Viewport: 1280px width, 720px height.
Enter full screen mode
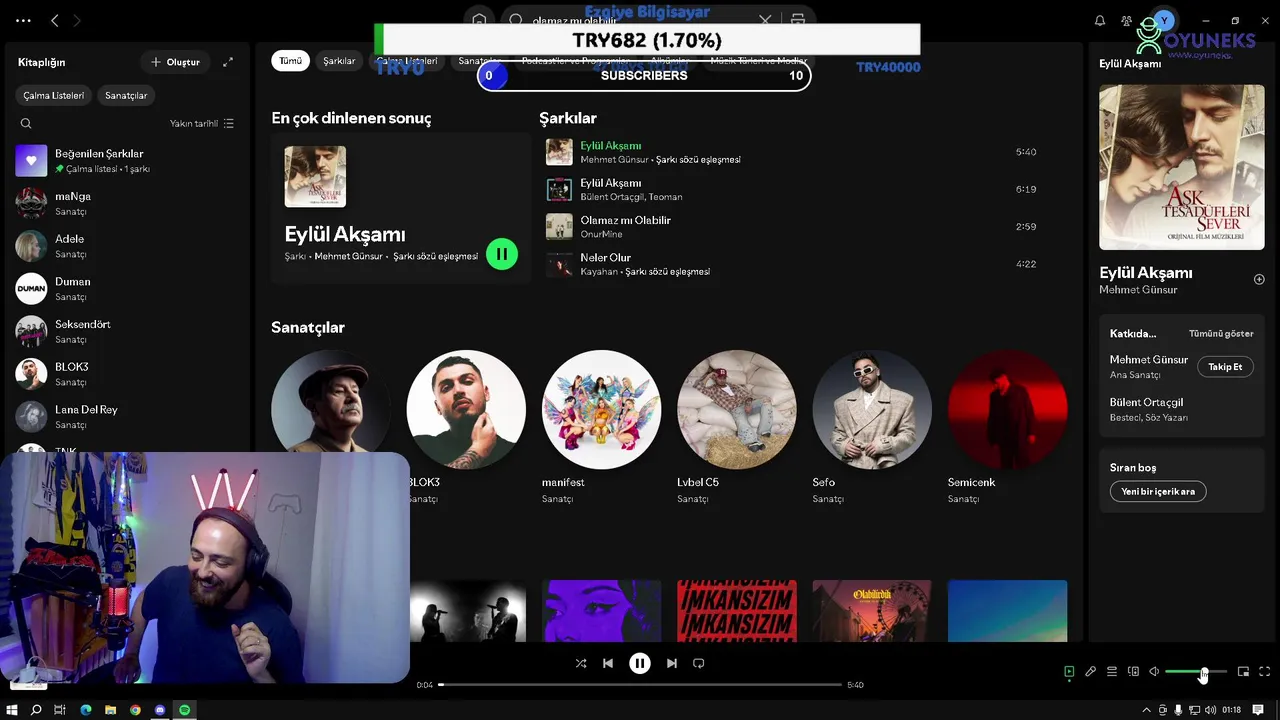[1264, 672]
